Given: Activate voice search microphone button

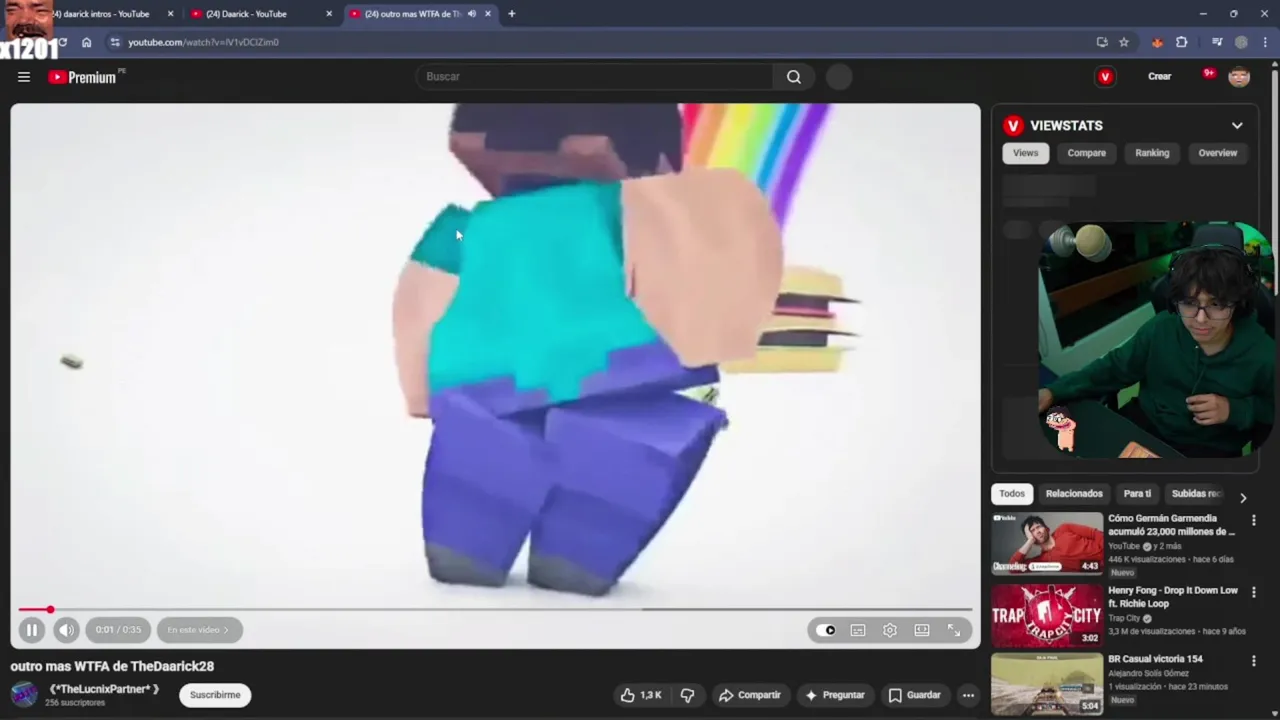Looking at the screenshot, I should click(839, 77).
